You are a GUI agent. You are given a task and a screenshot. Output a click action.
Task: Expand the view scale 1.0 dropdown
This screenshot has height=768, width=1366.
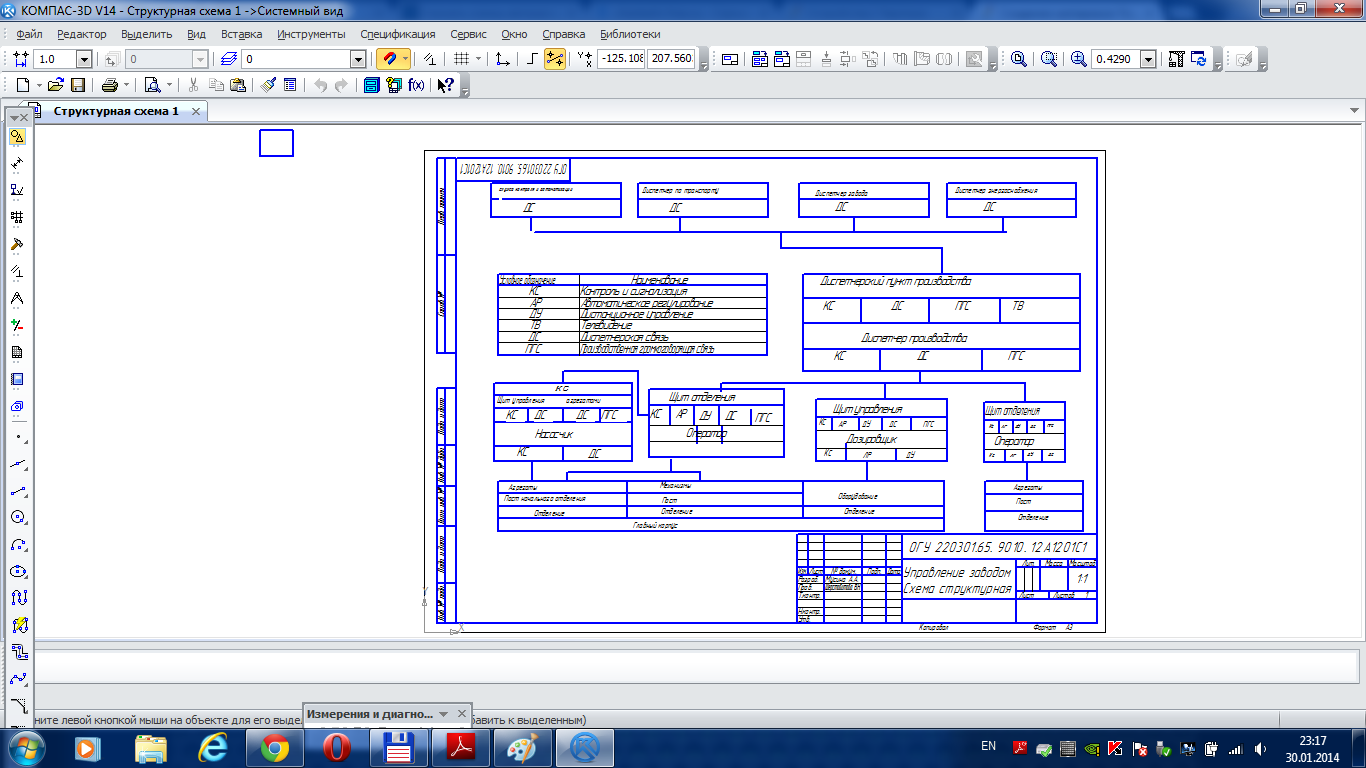click(84, 60)
